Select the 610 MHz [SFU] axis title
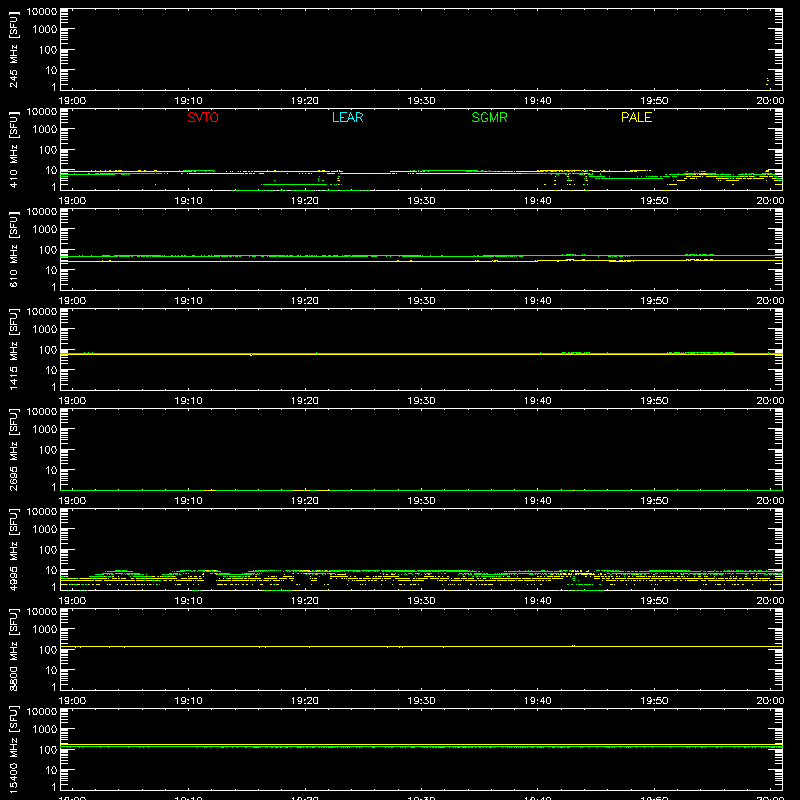 coord(13,249)
